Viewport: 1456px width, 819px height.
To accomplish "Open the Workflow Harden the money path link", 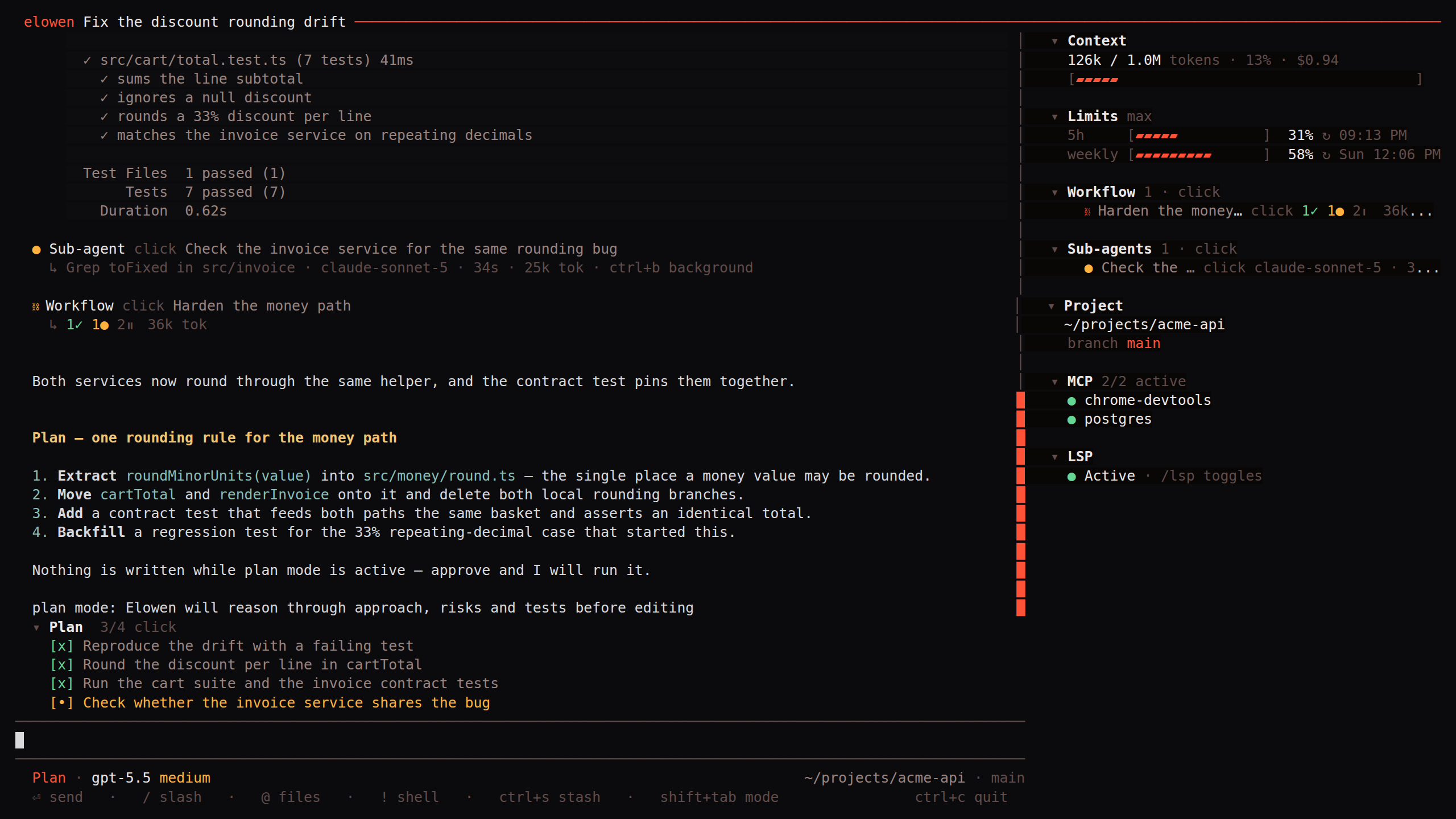I will (x=262, y=305).
